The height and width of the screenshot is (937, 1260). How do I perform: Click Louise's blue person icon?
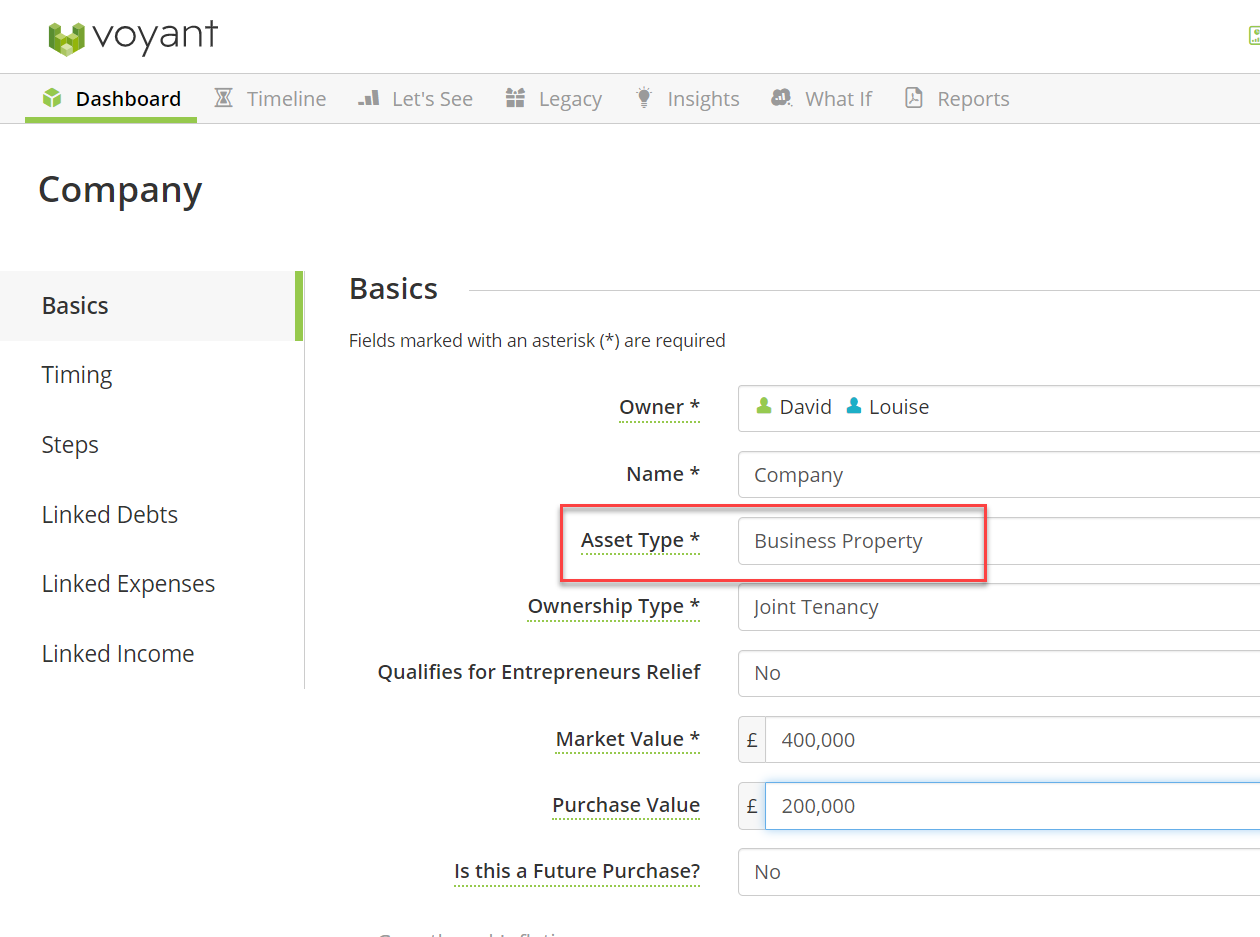point(854,406)
